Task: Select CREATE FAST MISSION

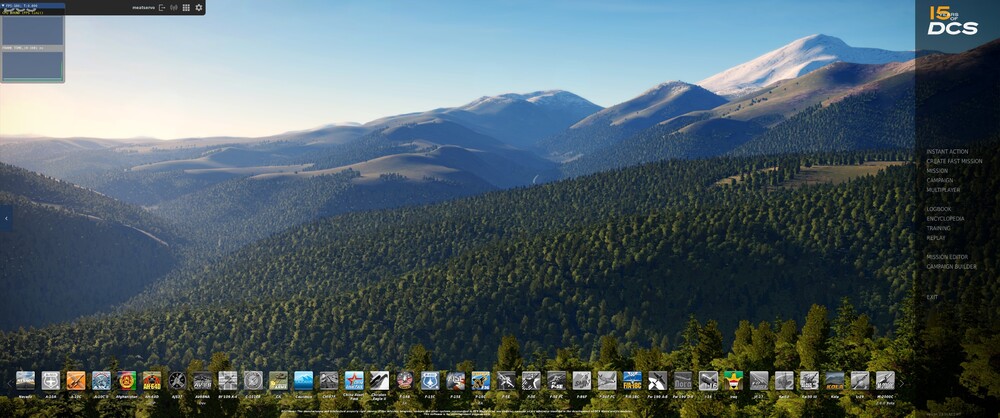Action: pyautogui.click(x=954, y=161)
